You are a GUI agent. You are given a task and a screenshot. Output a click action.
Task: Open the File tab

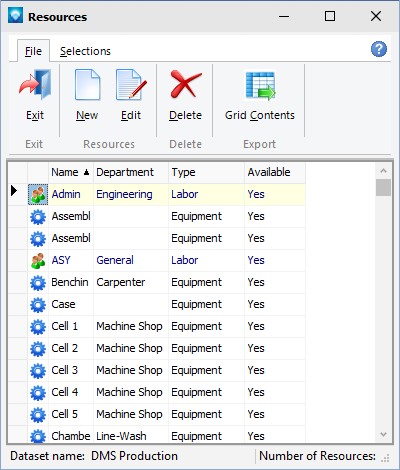pos(33,51)
